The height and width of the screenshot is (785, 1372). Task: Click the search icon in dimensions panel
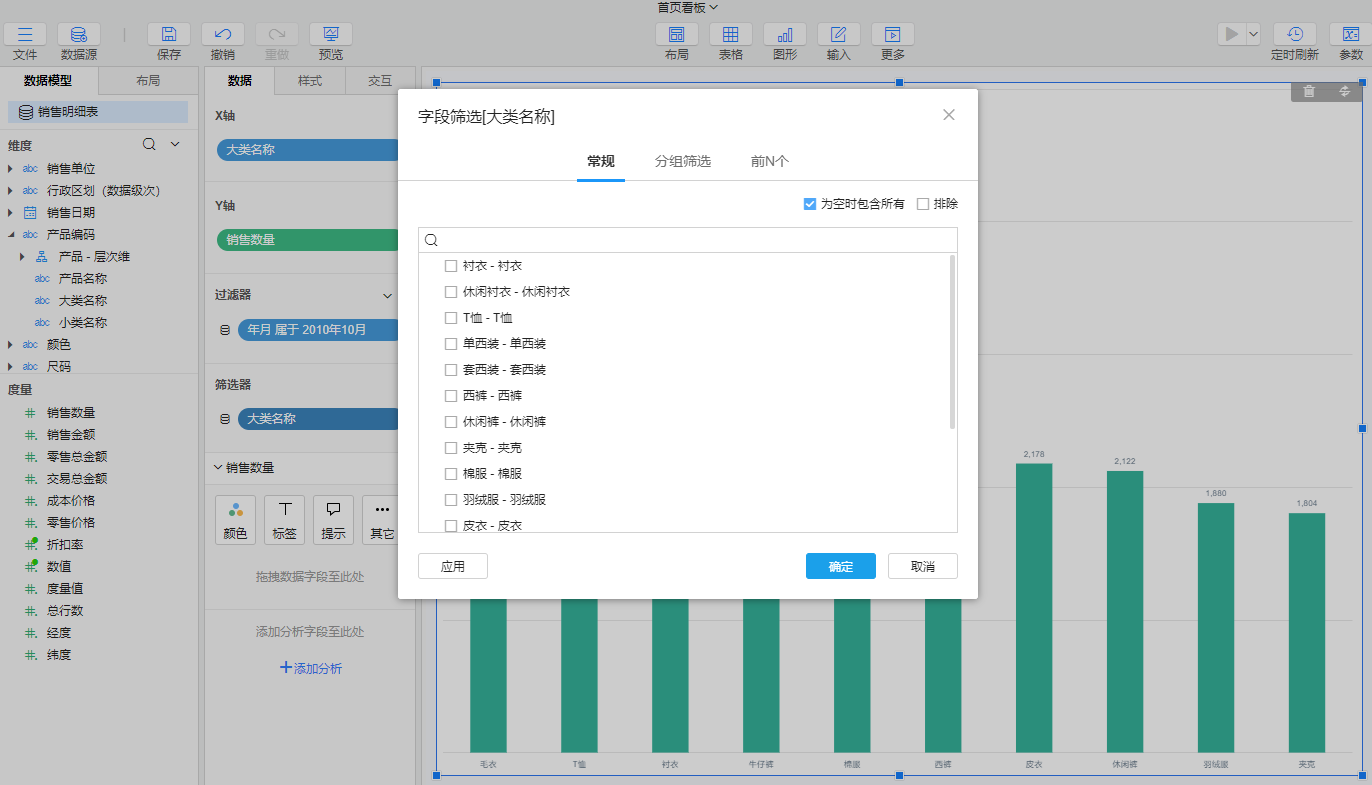[149, 144]
